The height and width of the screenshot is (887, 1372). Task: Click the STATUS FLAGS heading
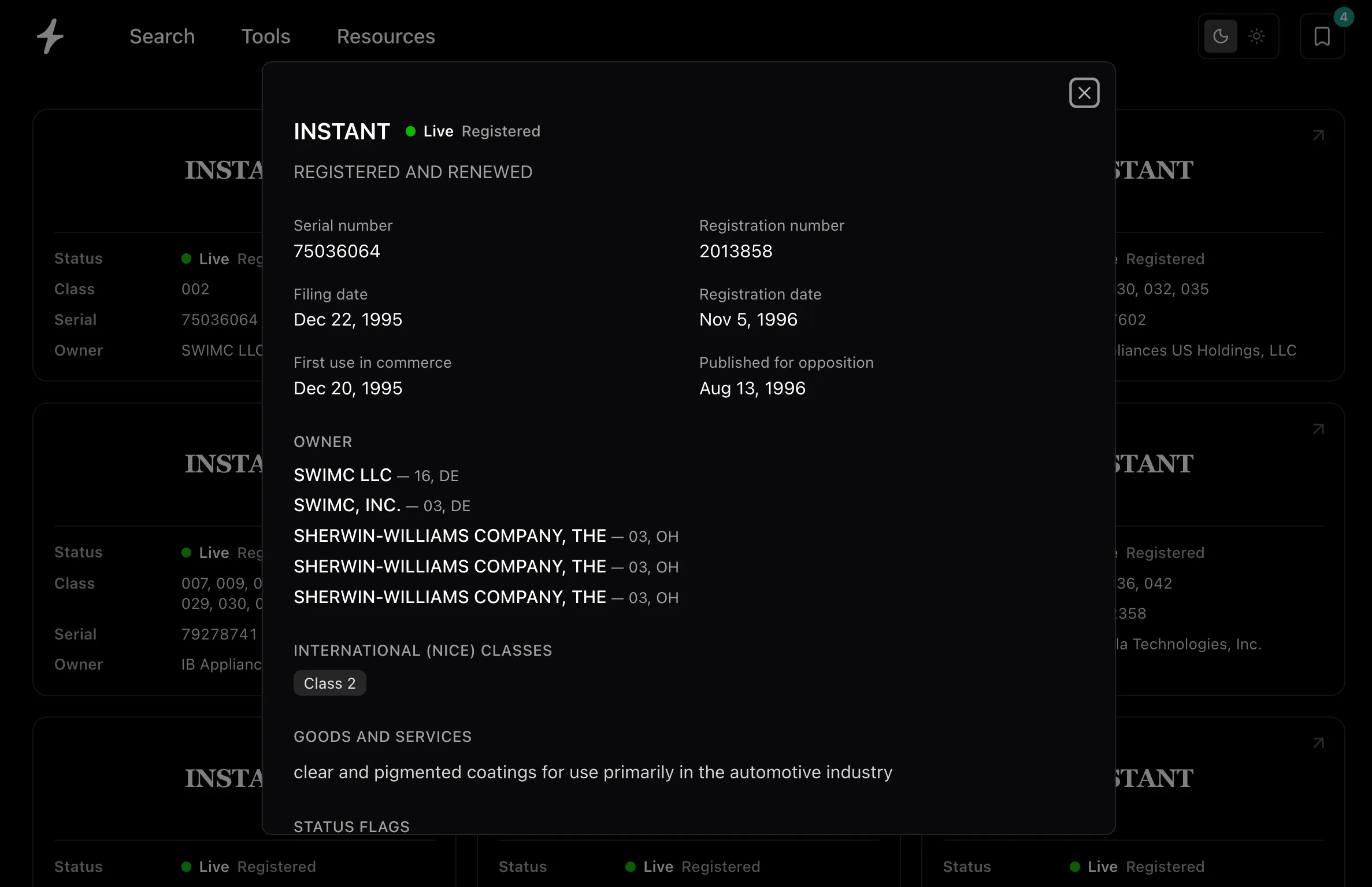pyautogui.click(x=351, y=826)
